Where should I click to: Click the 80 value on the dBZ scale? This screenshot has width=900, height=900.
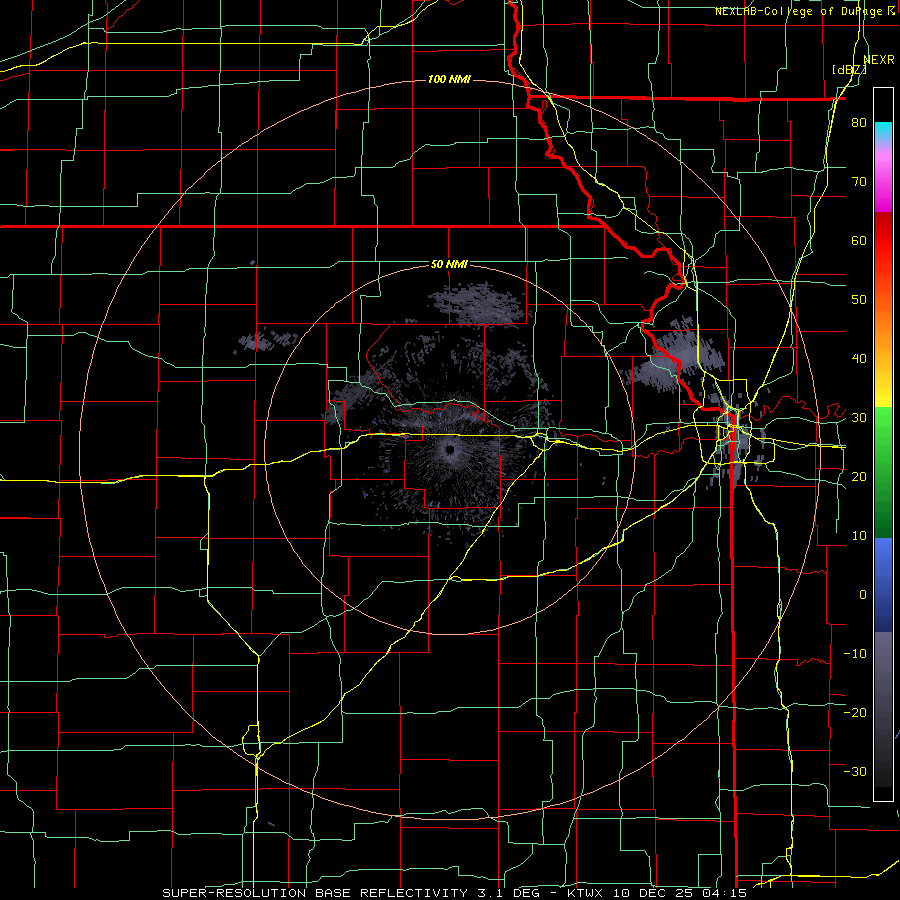pos(859,122)
